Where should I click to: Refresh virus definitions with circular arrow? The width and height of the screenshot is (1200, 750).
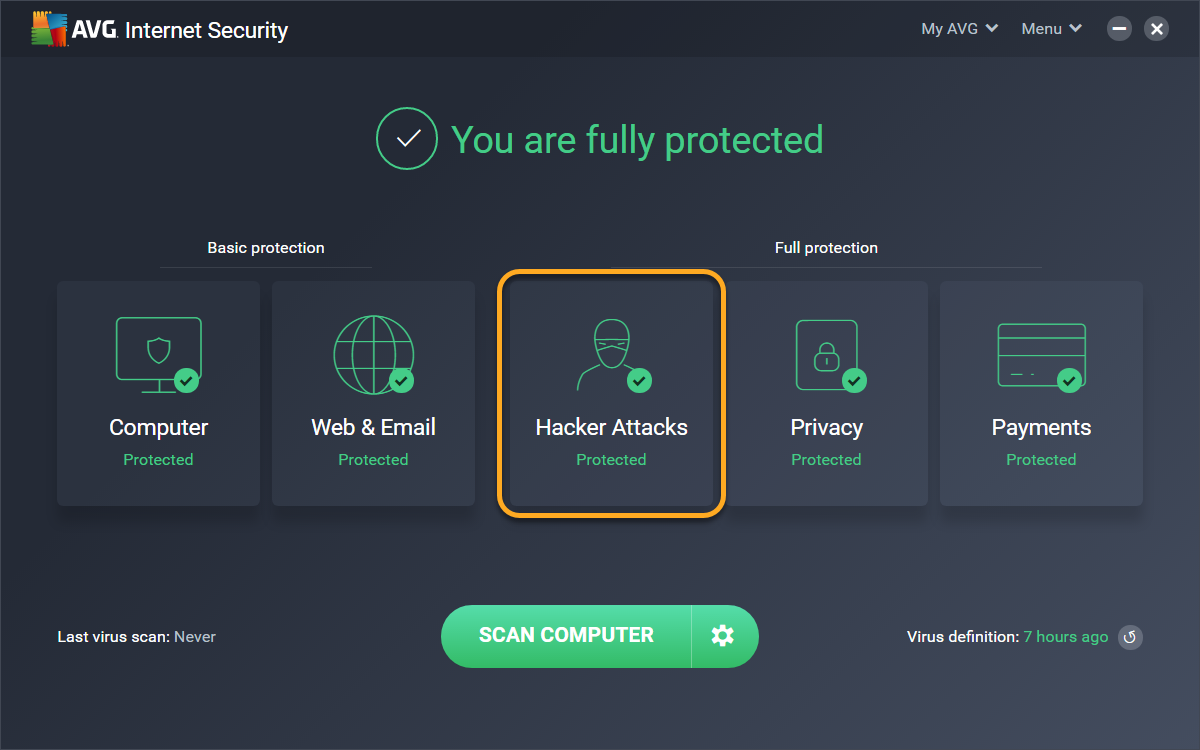click(x=1130, y=637)
